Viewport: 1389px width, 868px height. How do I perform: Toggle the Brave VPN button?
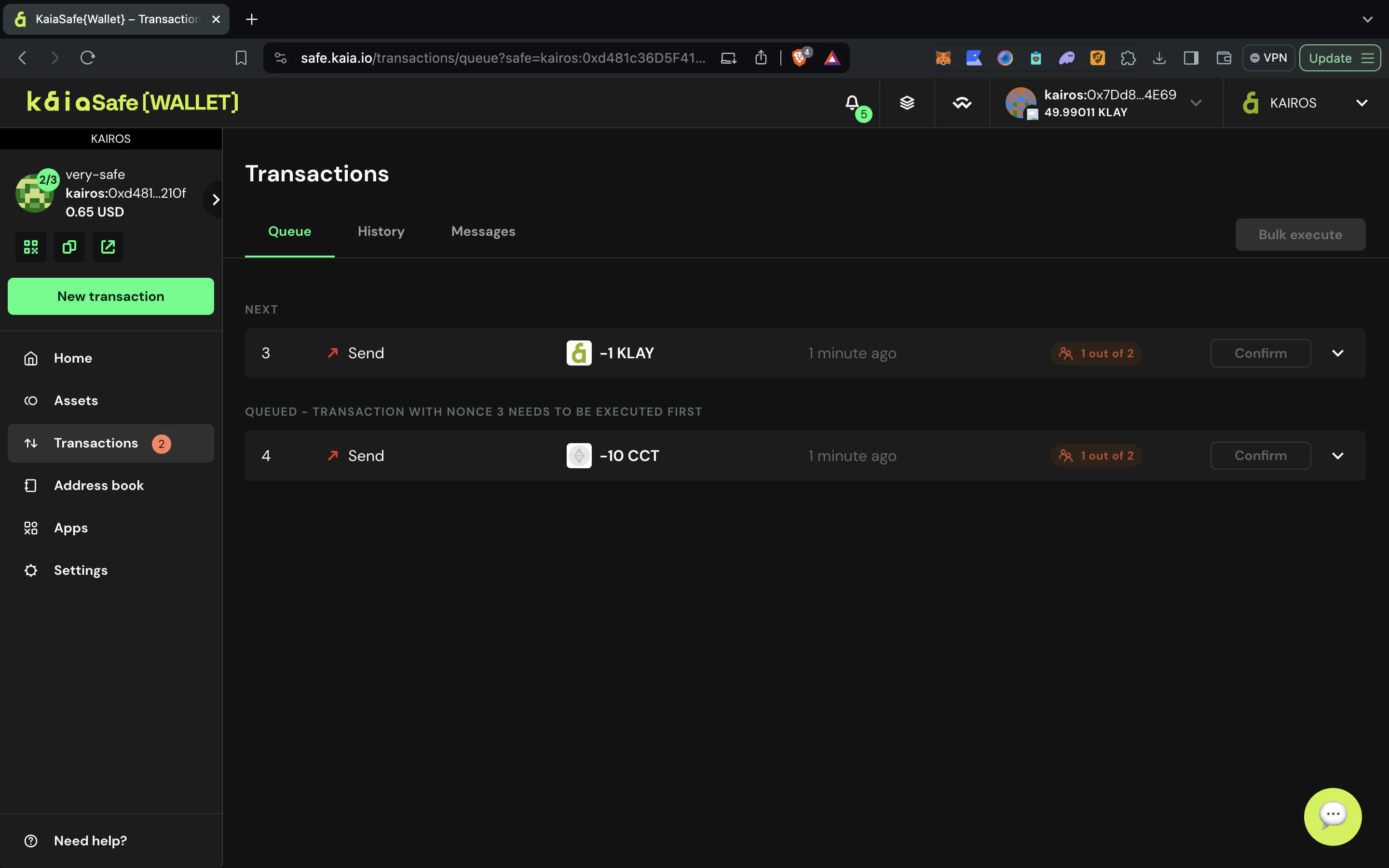point(1268,58)
